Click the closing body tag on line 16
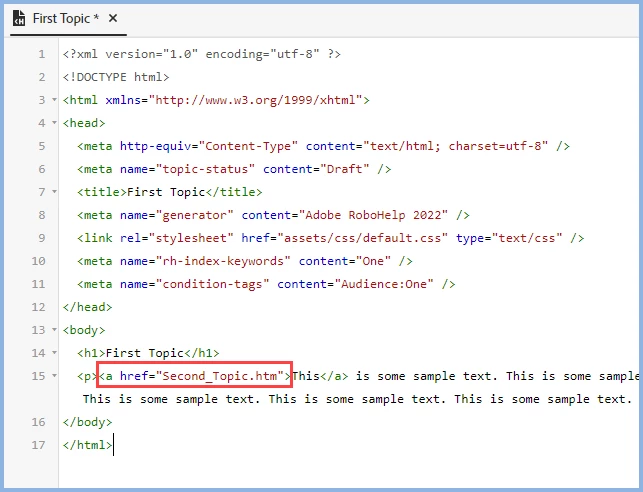This screenshot has width=643, height=492. [87, 422]
